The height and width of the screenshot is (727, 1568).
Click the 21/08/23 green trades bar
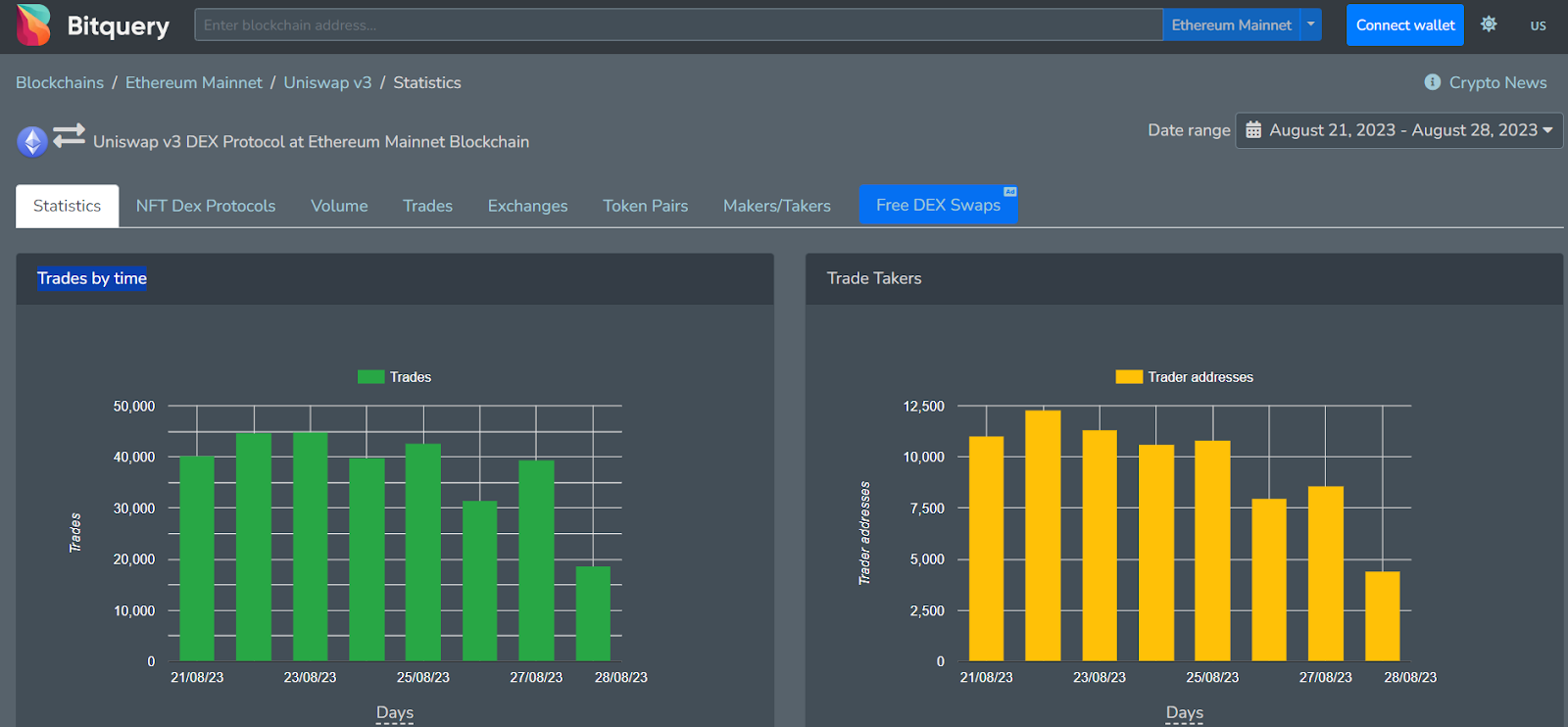pyautogui.click(x=197, y=558)
